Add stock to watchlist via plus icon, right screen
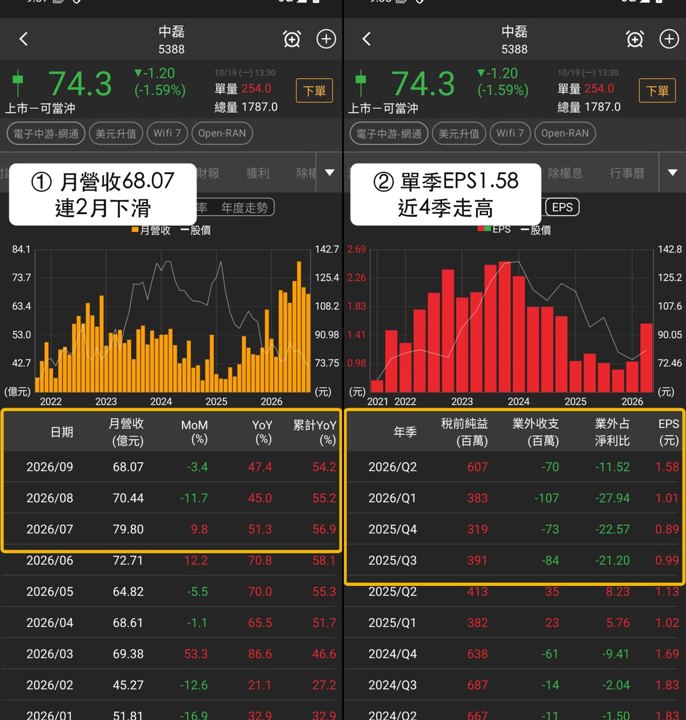 click(x=669, y=39)
